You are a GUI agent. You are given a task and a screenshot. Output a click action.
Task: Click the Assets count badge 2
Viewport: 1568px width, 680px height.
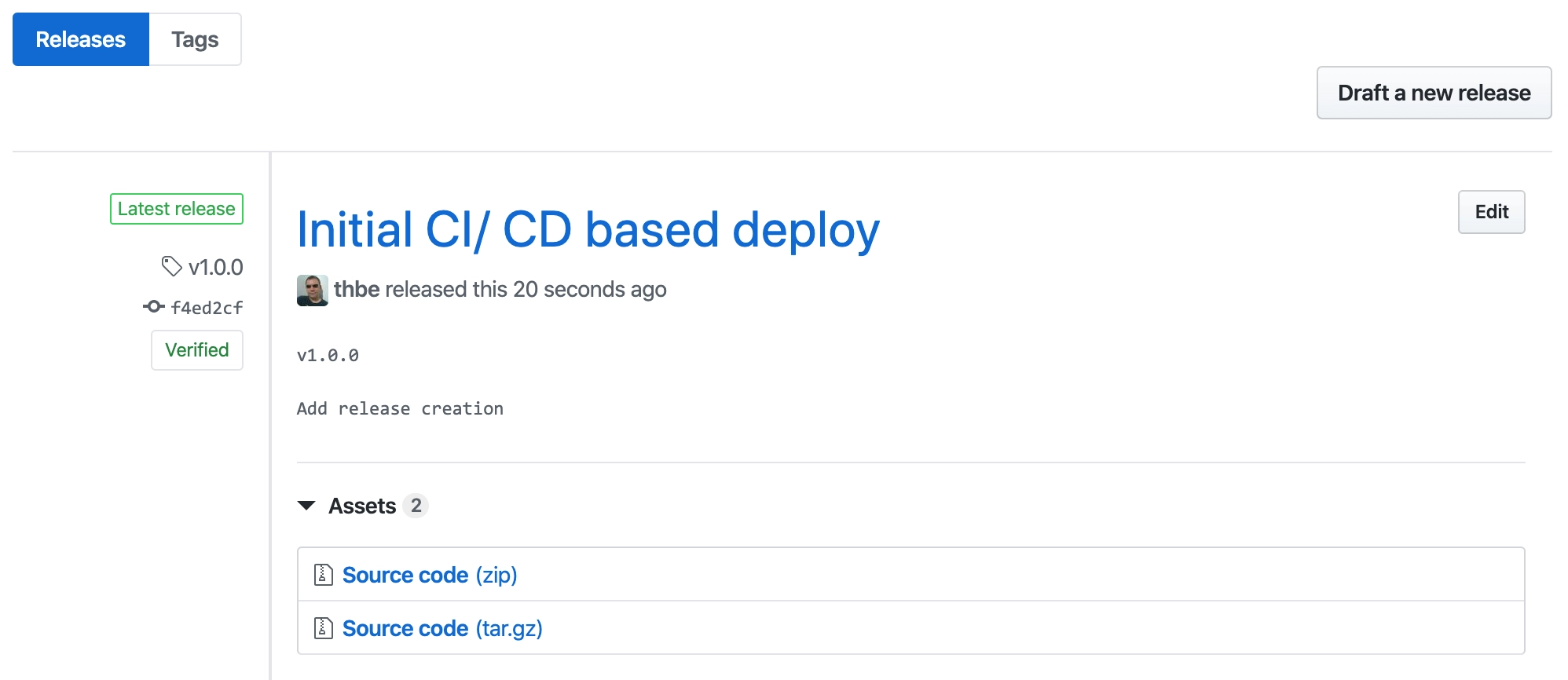(x=416, y=505)
